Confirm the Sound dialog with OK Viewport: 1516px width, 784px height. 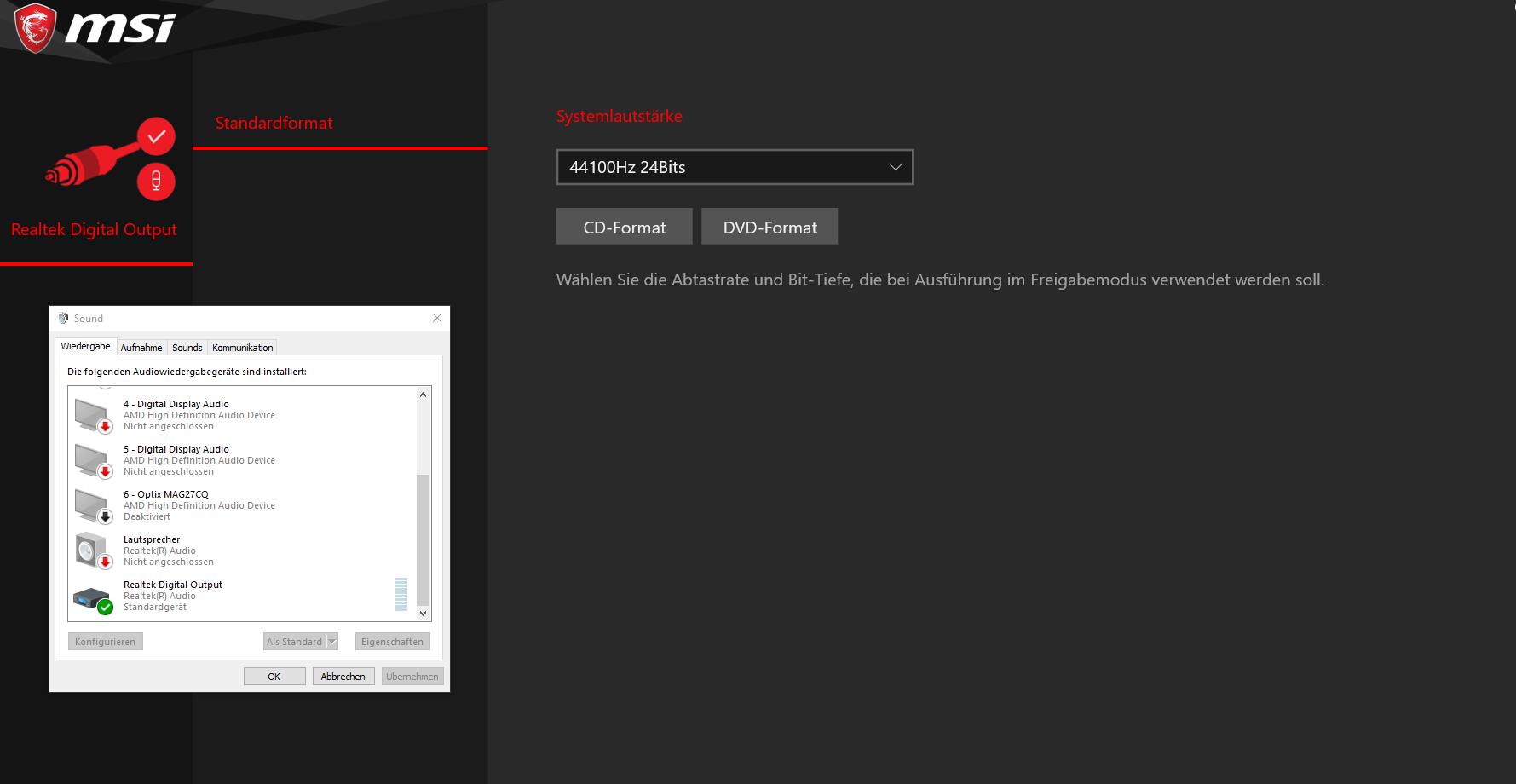click(274, 676)
